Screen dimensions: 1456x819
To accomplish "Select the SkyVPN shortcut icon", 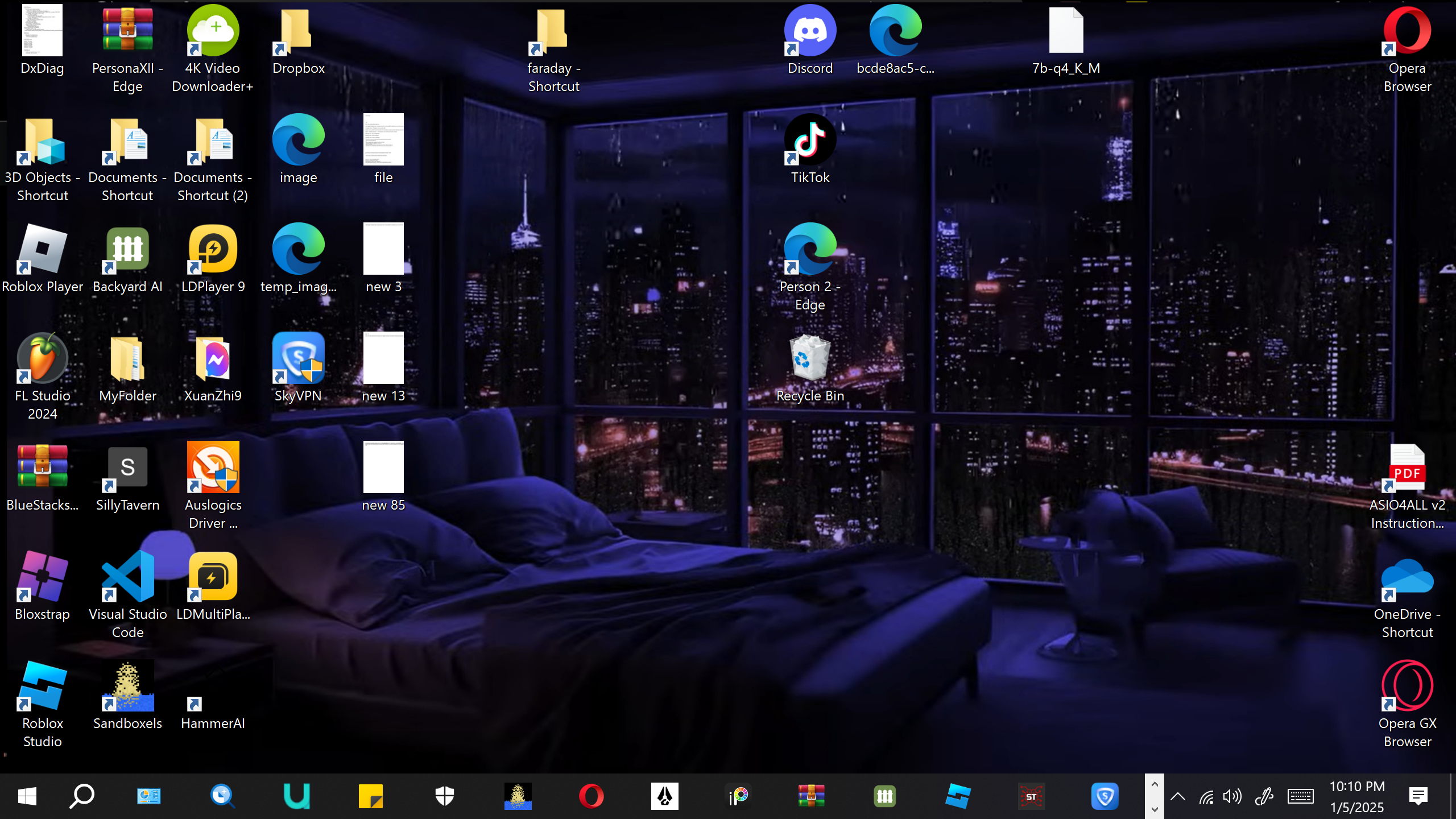I will 298,359.
